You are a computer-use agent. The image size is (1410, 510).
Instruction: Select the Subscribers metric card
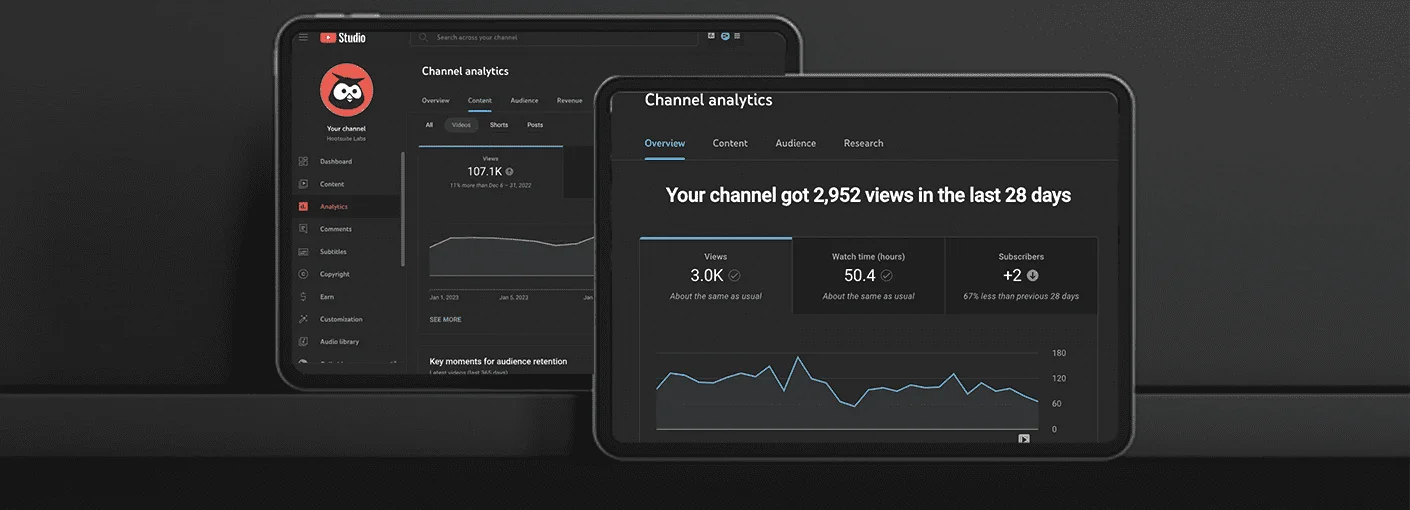pyautogui.click(x=1021, y=276)
